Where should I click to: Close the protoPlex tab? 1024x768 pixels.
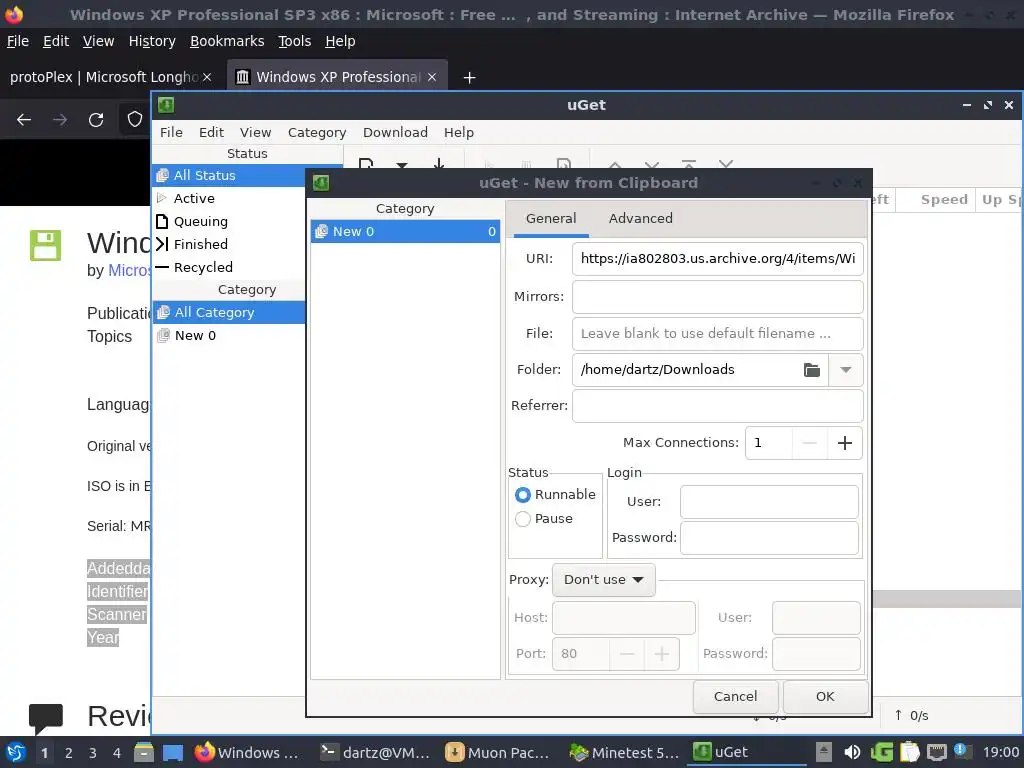click(x=206, y=77)
